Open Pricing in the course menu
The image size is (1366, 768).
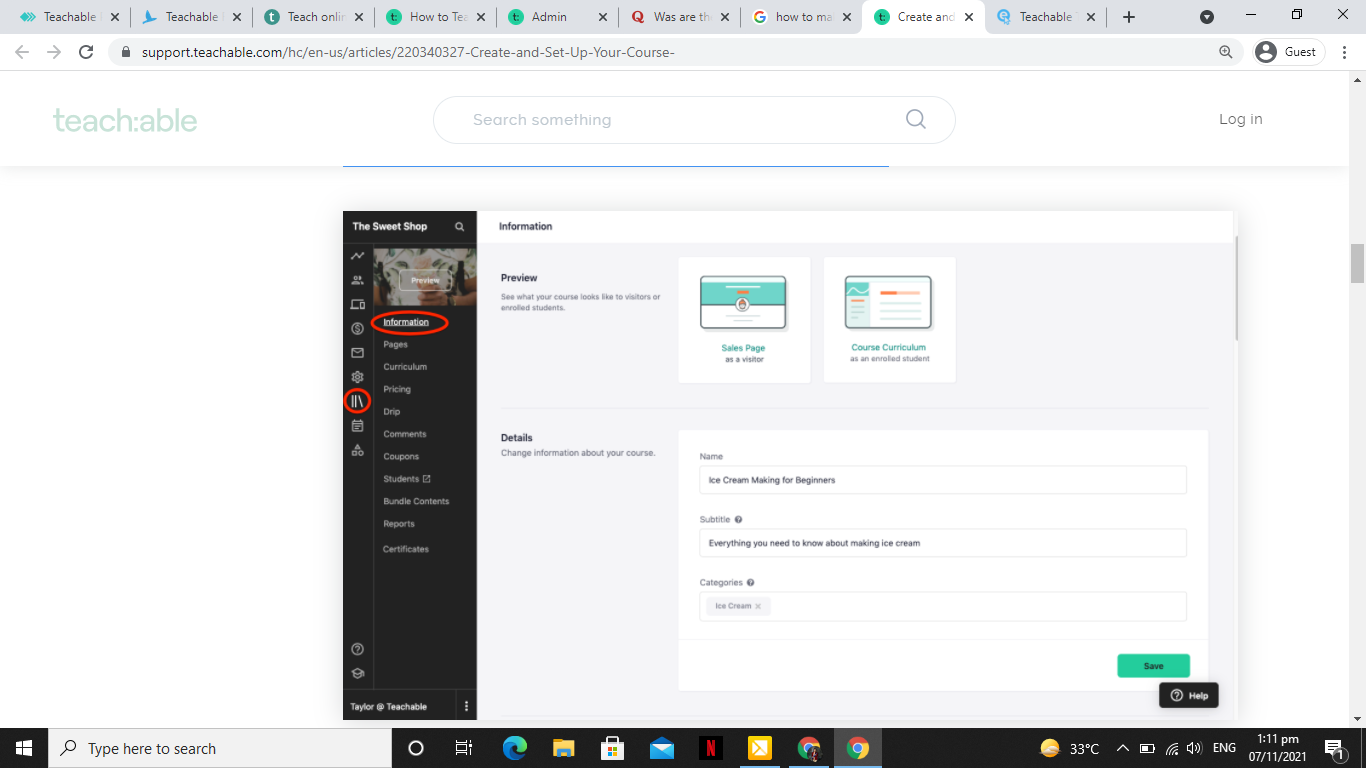(x=397, y=389)
